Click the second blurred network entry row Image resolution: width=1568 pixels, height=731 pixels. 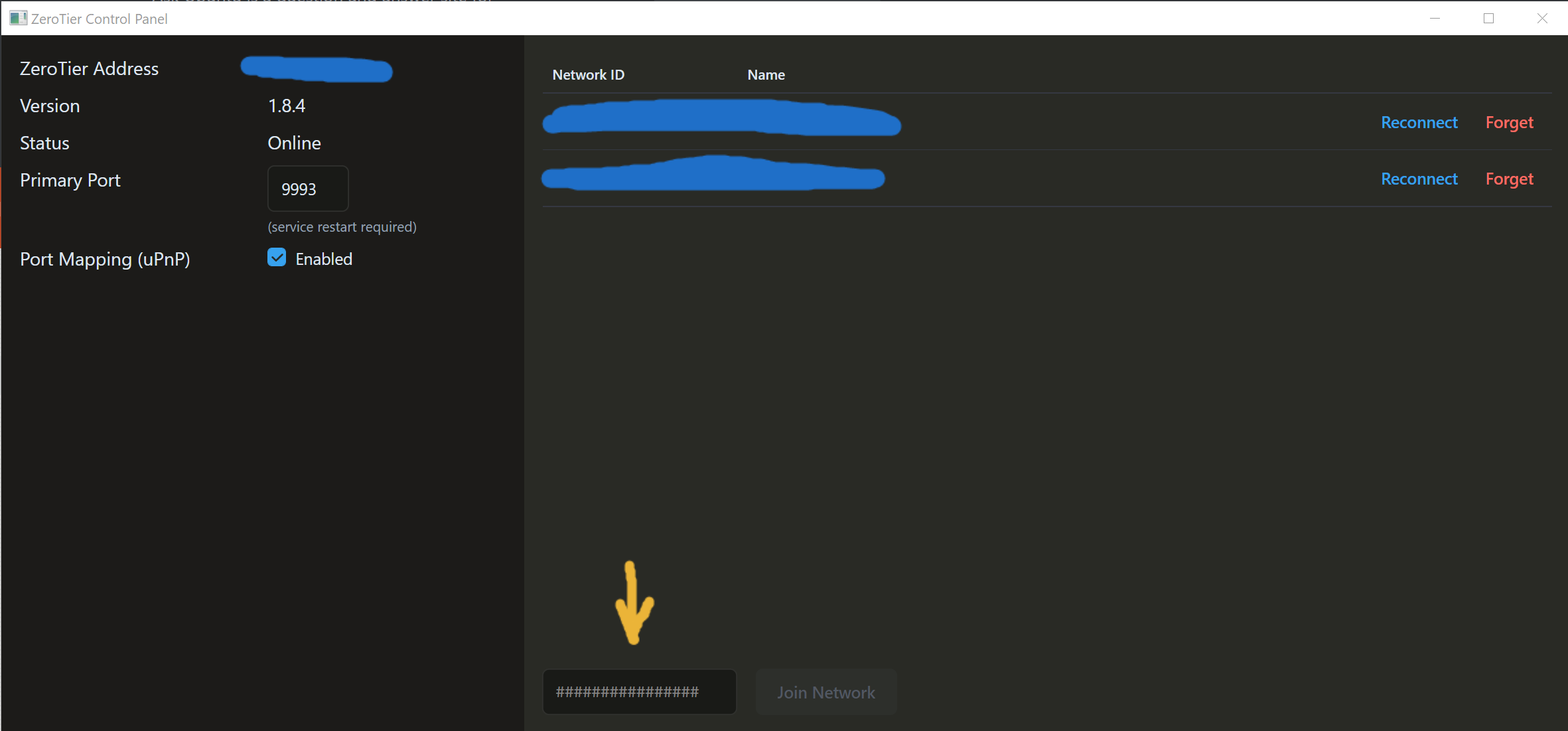click(715, 178)
